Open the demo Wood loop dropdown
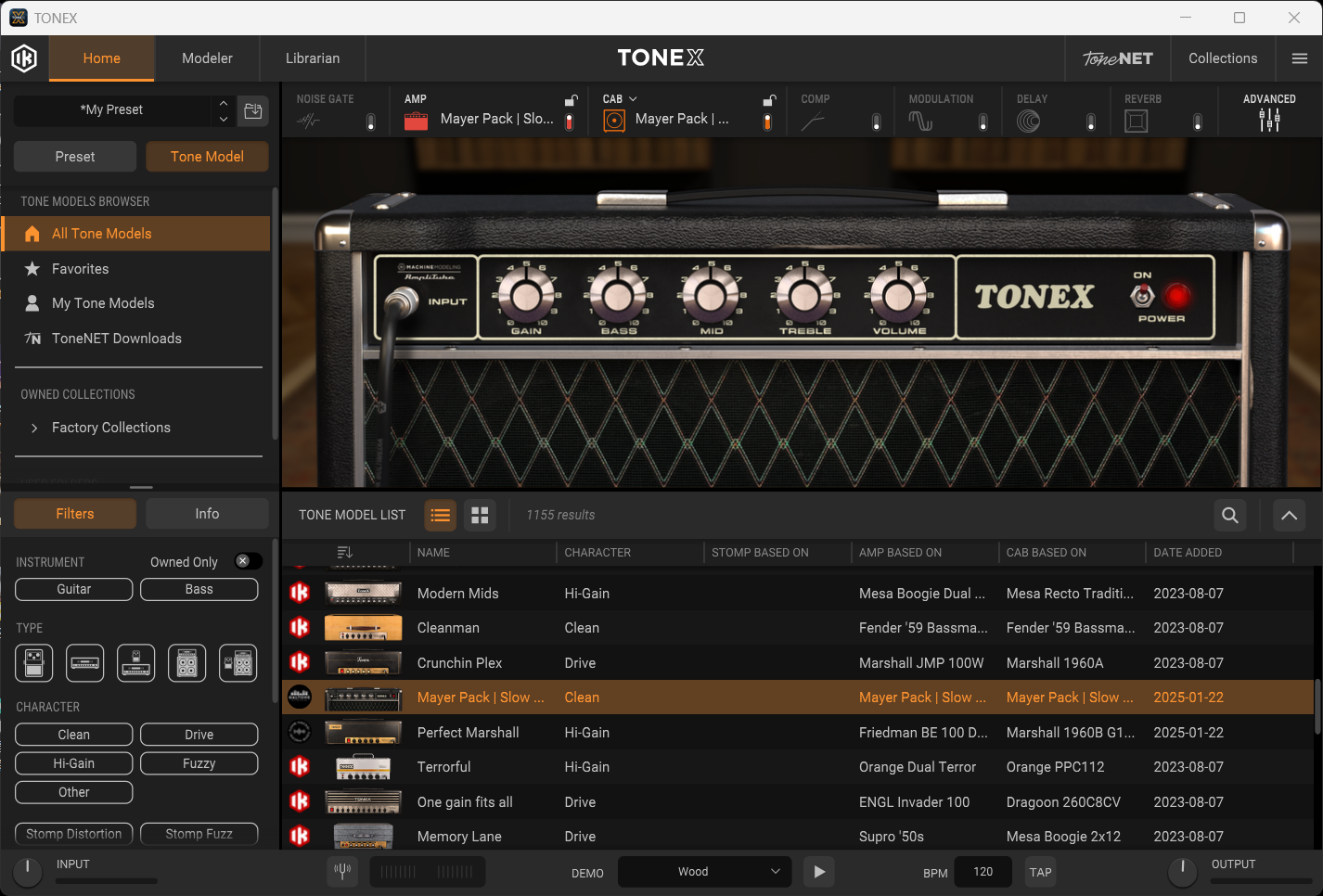 pos(704,872)
